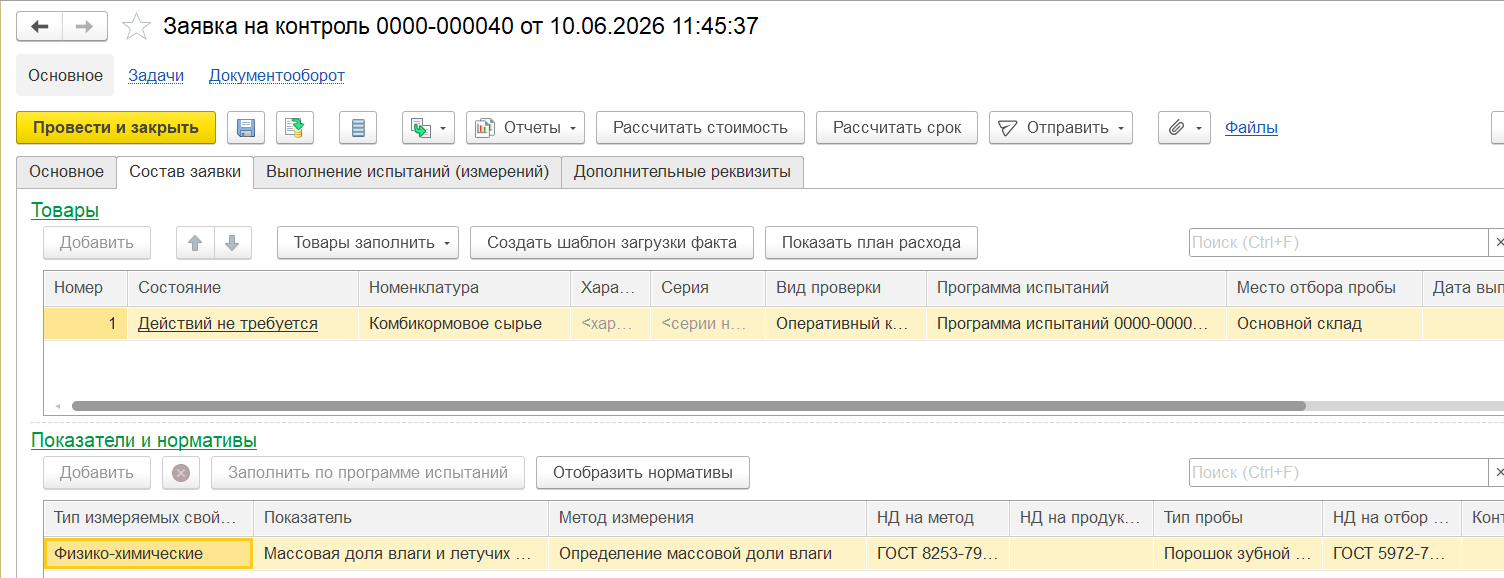Collapse the Товары section header

pos(65,211)
